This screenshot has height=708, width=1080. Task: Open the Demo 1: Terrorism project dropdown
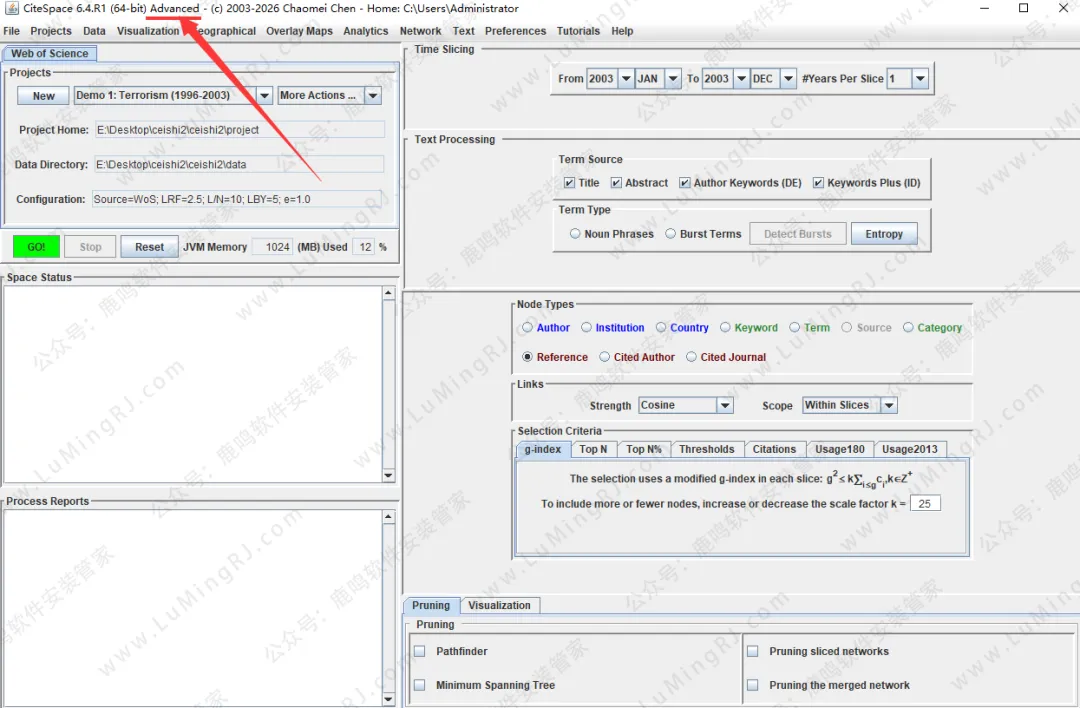[264, 96]
